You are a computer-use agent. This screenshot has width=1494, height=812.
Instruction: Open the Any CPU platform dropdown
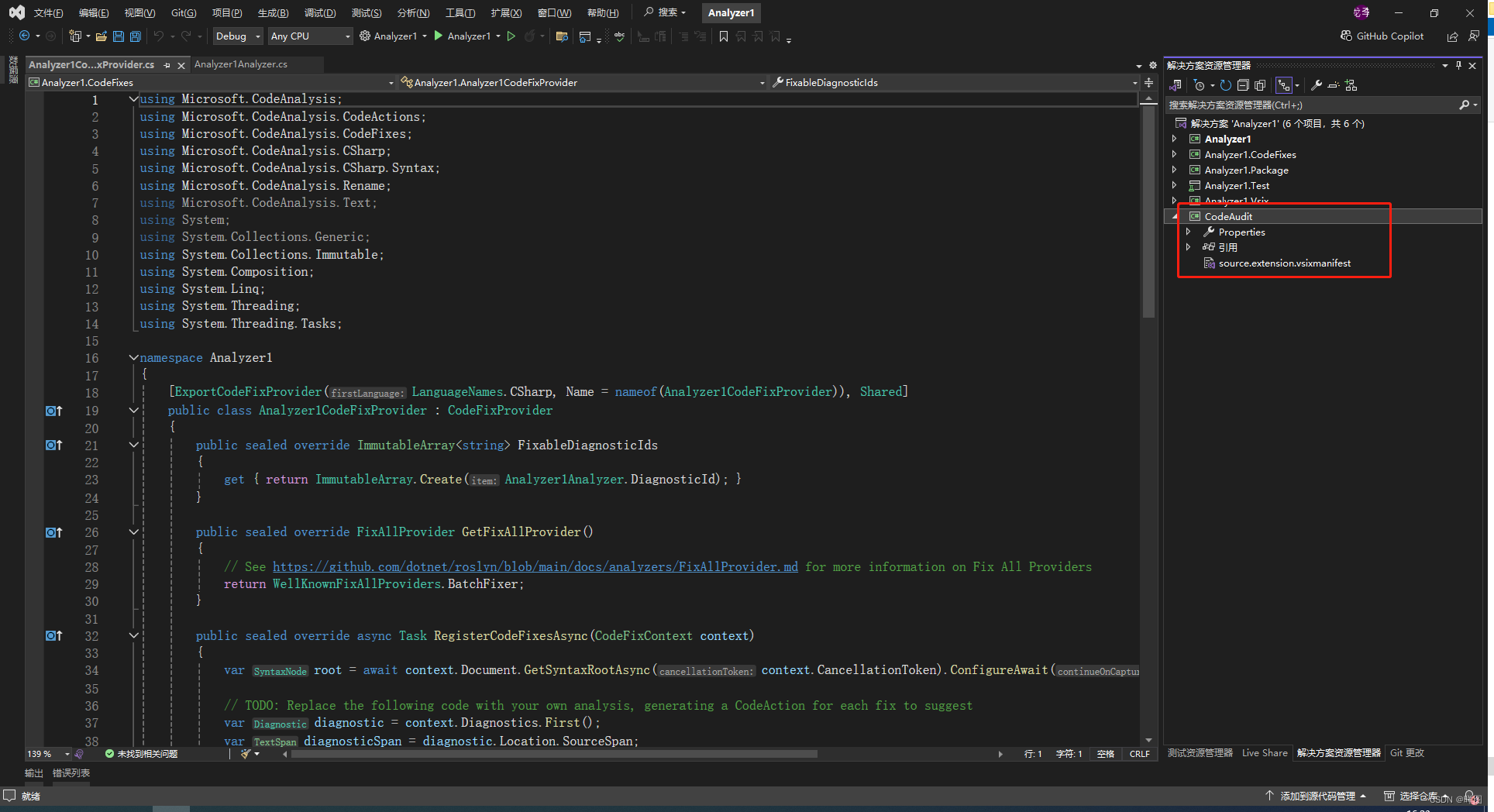[310, 36]
